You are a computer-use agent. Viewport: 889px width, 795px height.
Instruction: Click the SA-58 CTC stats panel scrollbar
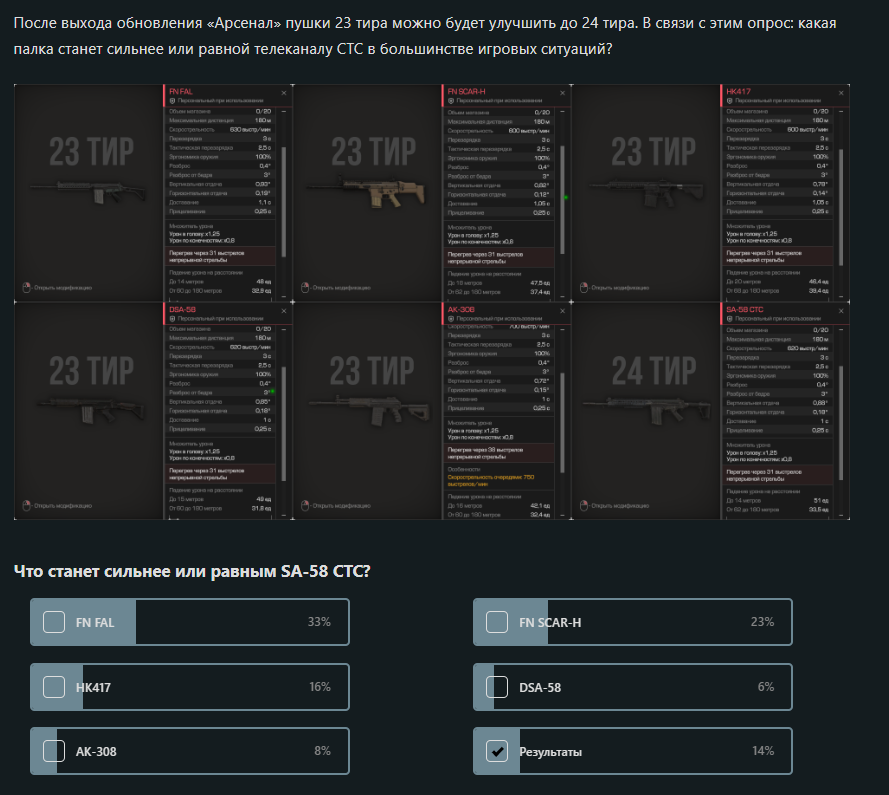[x=841, y=424]
